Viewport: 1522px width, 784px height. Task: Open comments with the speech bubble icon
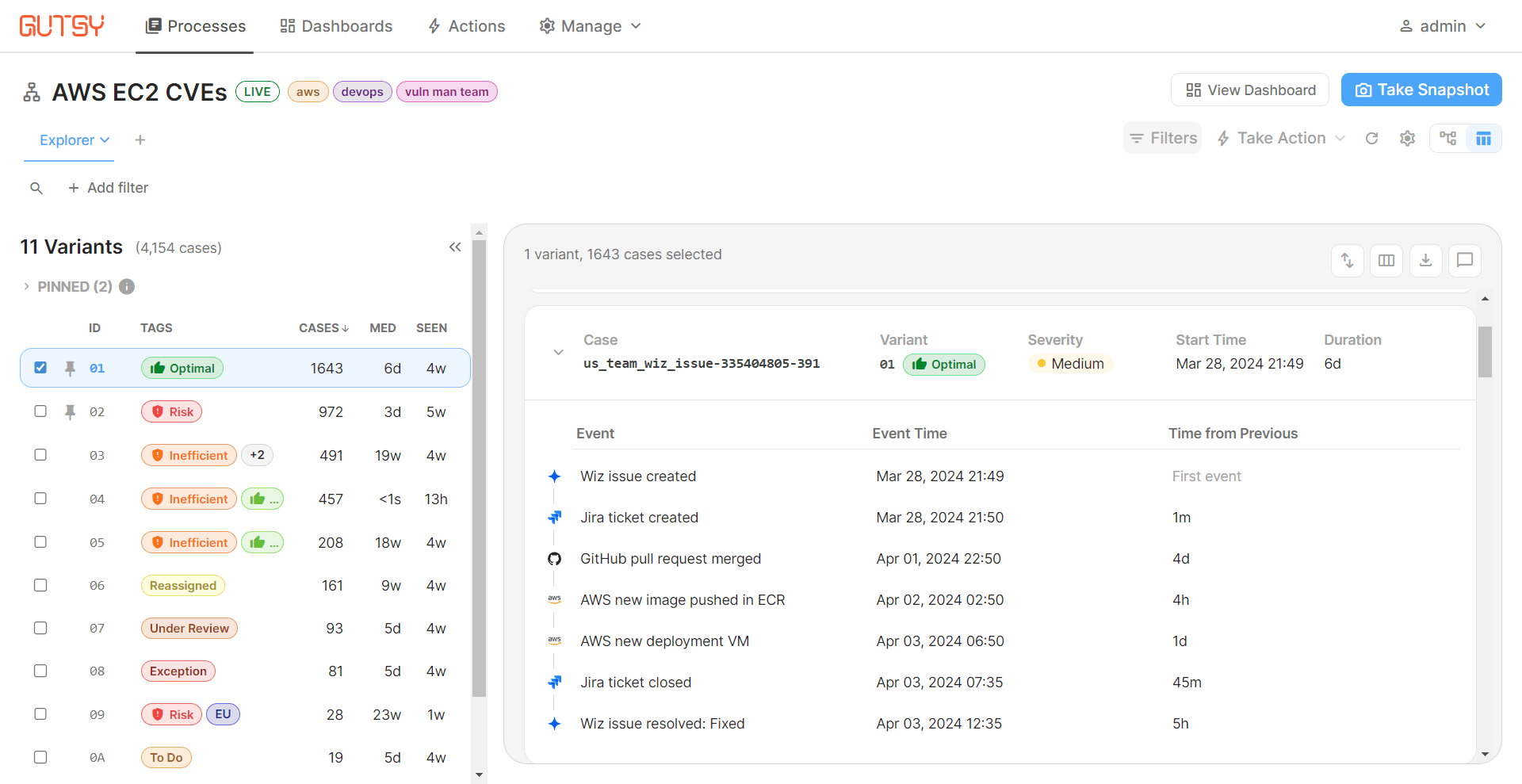click(x=1465, y=260)
